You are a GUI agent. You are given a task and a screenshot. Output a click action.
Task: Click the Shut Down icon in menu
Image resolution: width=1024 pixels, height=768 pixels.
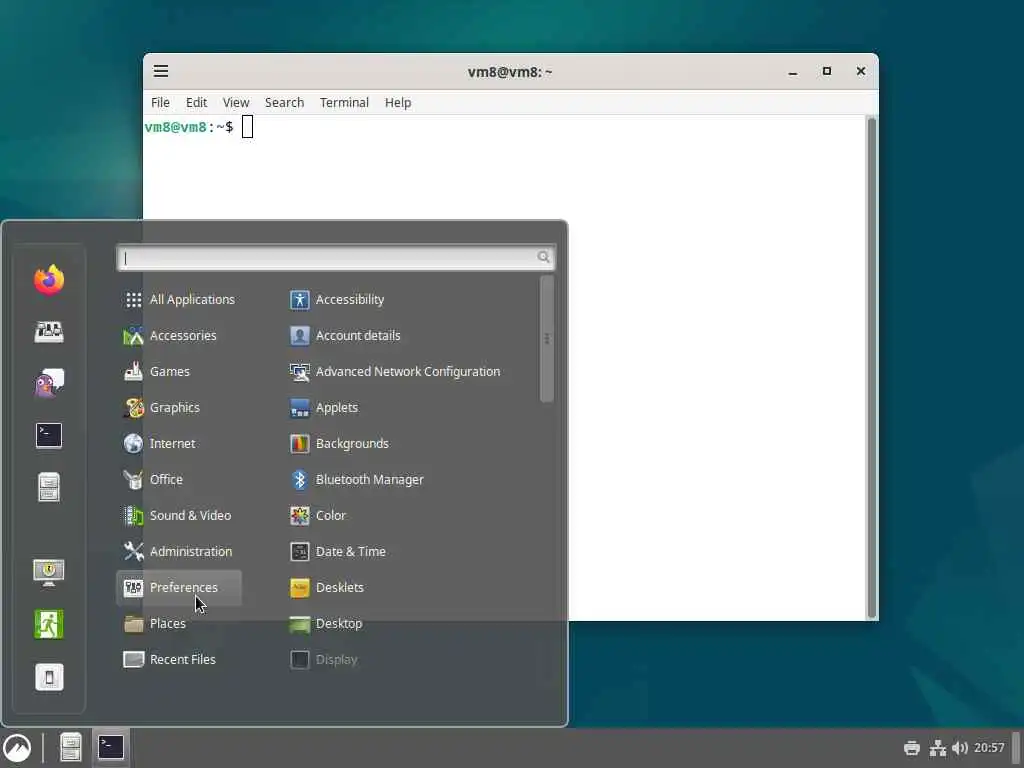[49, 677]
